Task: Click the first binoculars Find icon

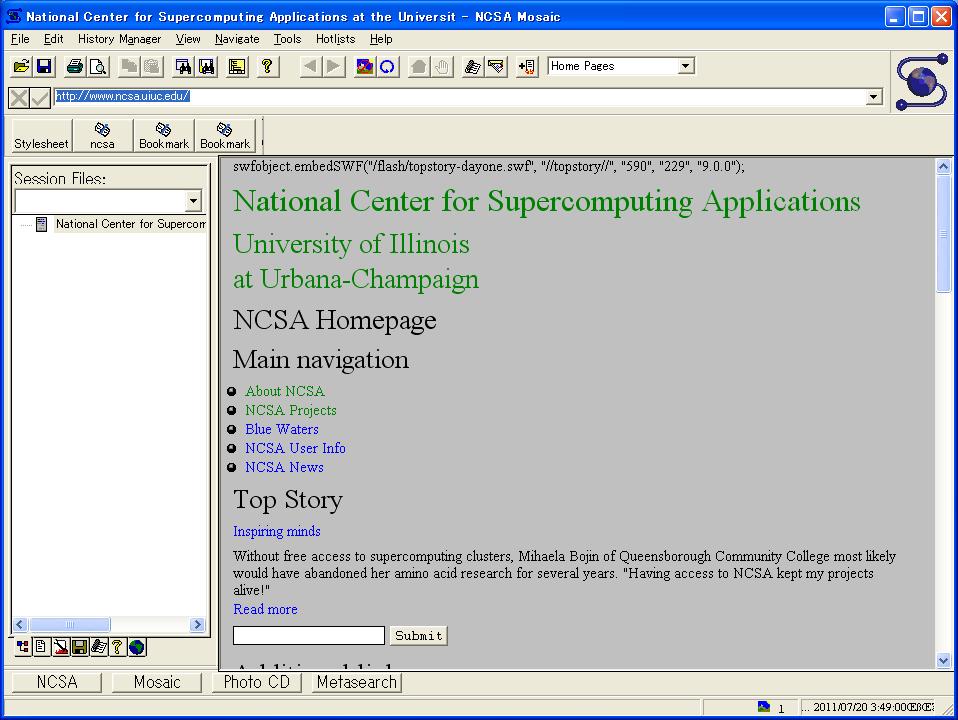Action: pyautogui.click(x=183, y=66)
